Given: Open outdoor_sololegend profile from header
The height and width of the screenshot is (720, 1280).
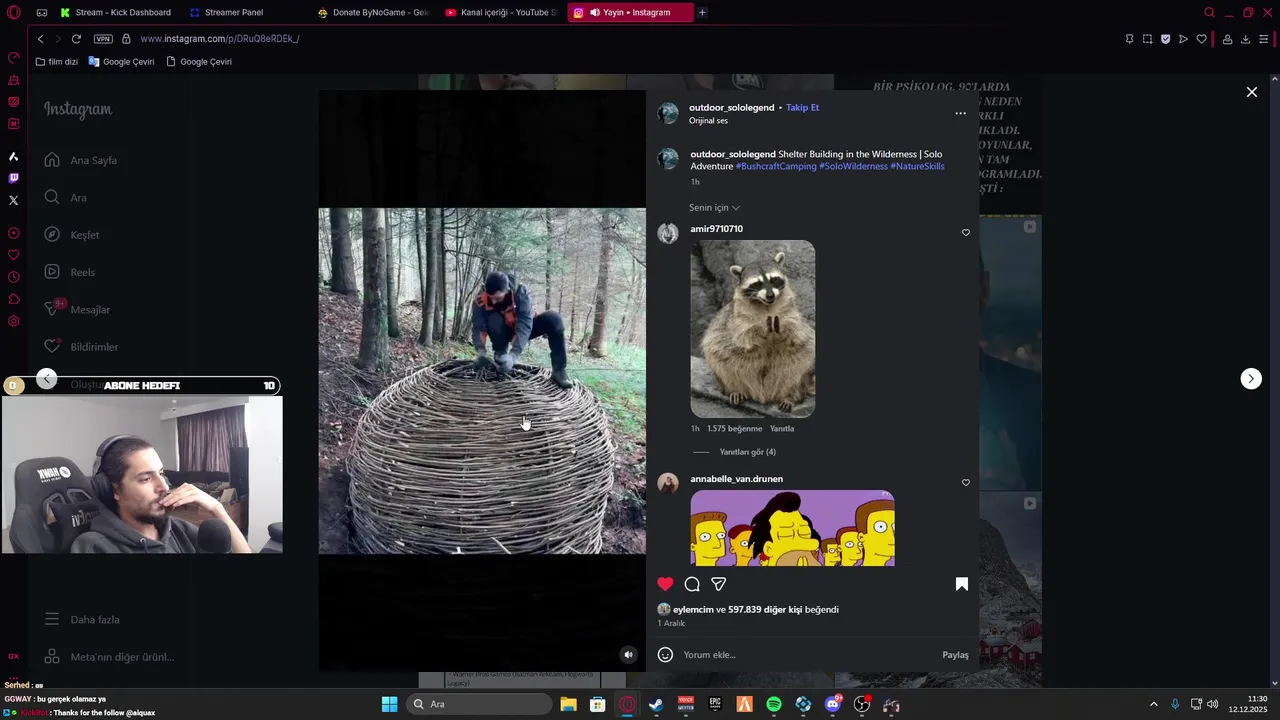Looking at the screenshot, I should coord(732,108).
